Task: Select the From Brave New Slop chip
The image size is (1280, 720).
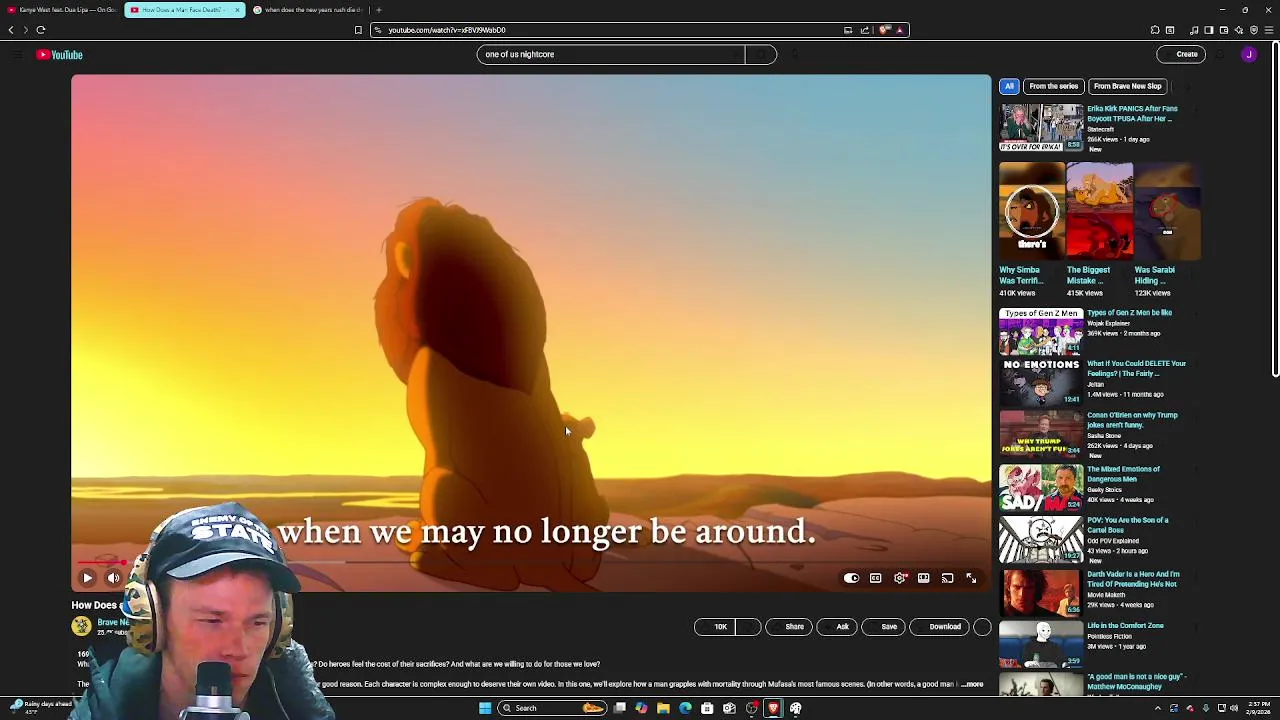Action: (1127, 86)
